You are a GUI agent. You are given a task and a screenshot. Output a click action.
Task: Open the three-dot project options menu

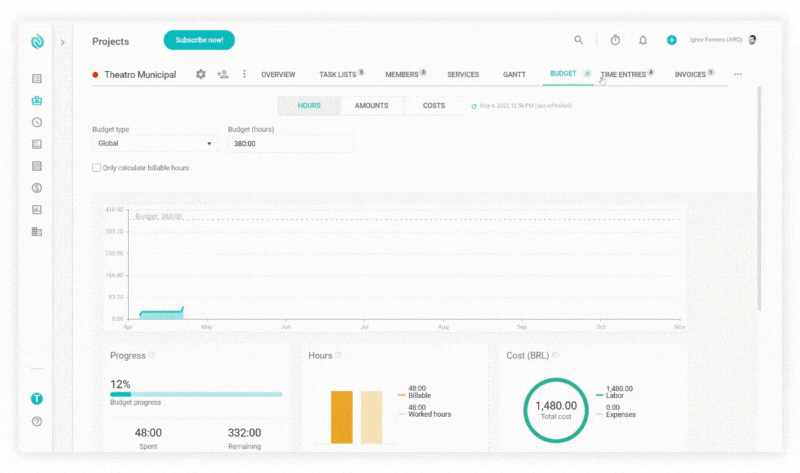coord(244,74)
